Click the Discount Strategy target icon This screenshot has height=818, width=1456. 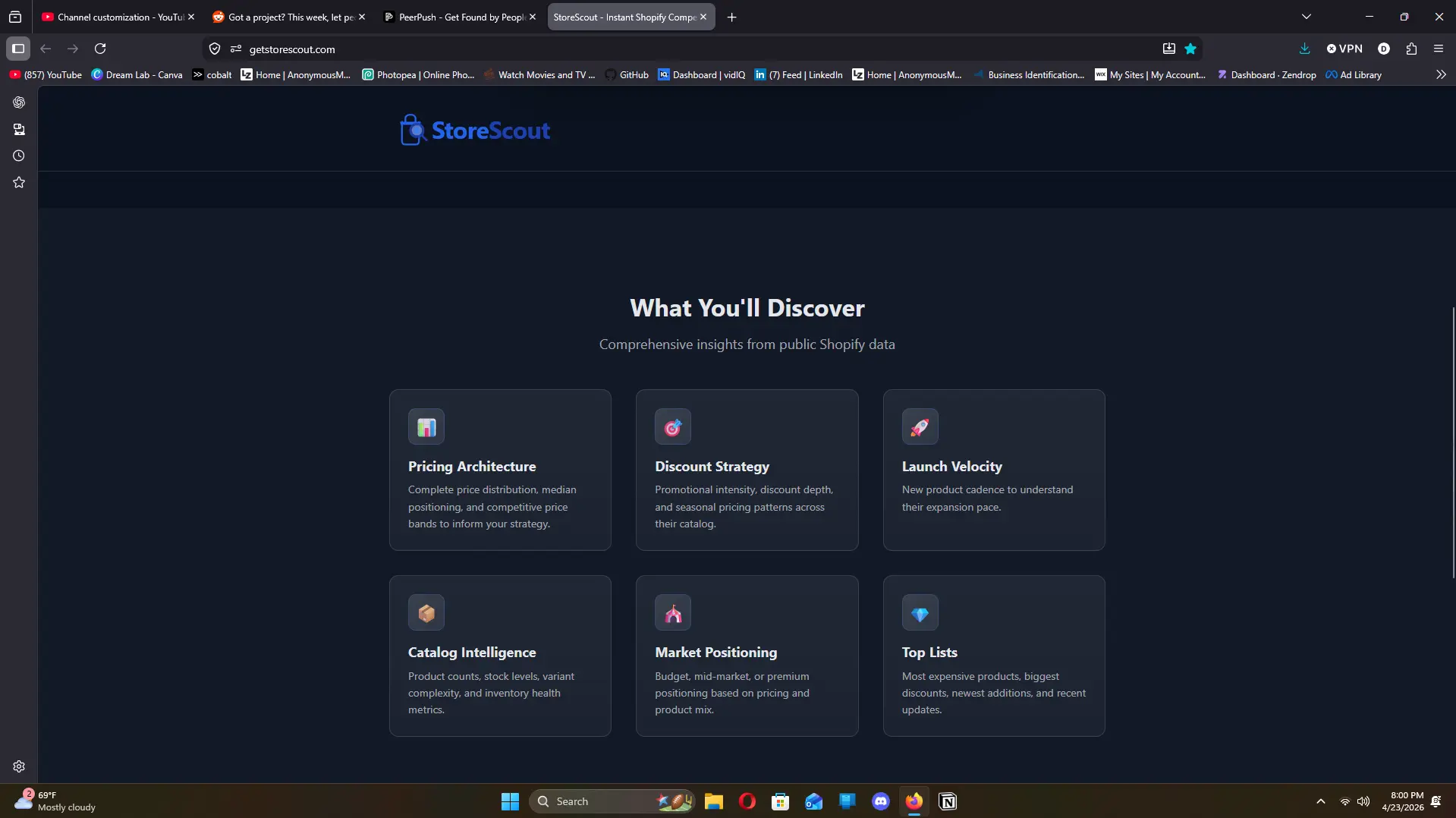tap(673, 427)
